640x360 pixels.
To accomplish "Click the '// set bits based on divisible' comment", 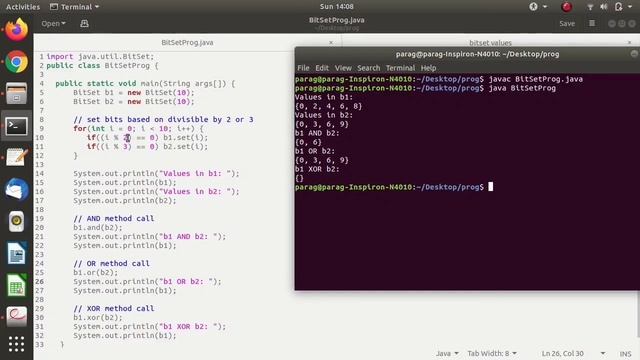I will point(163,119).
